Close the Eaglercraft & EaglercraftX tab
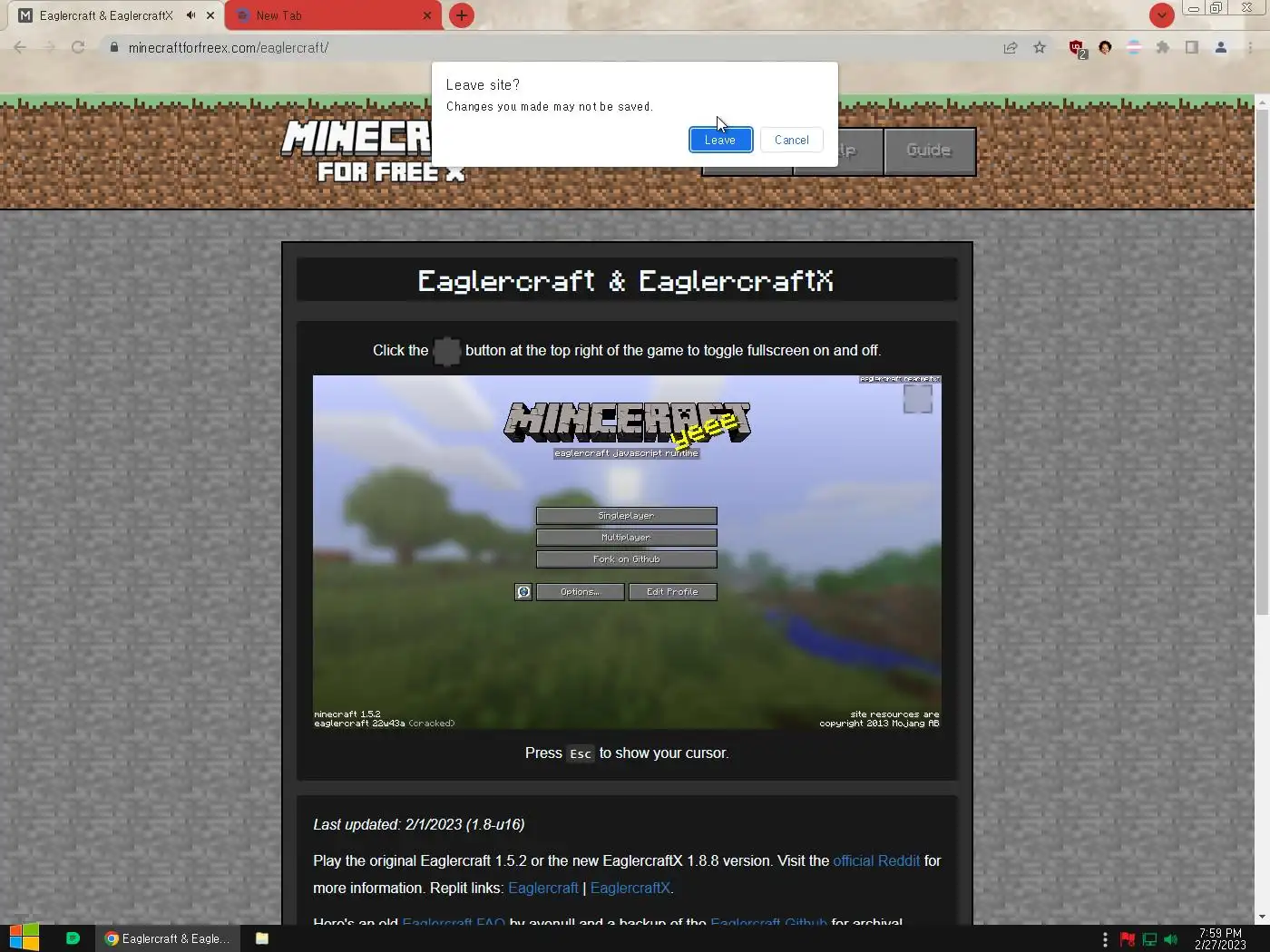Viewport: 1270px width, 952px height. (x=210, y=15)
